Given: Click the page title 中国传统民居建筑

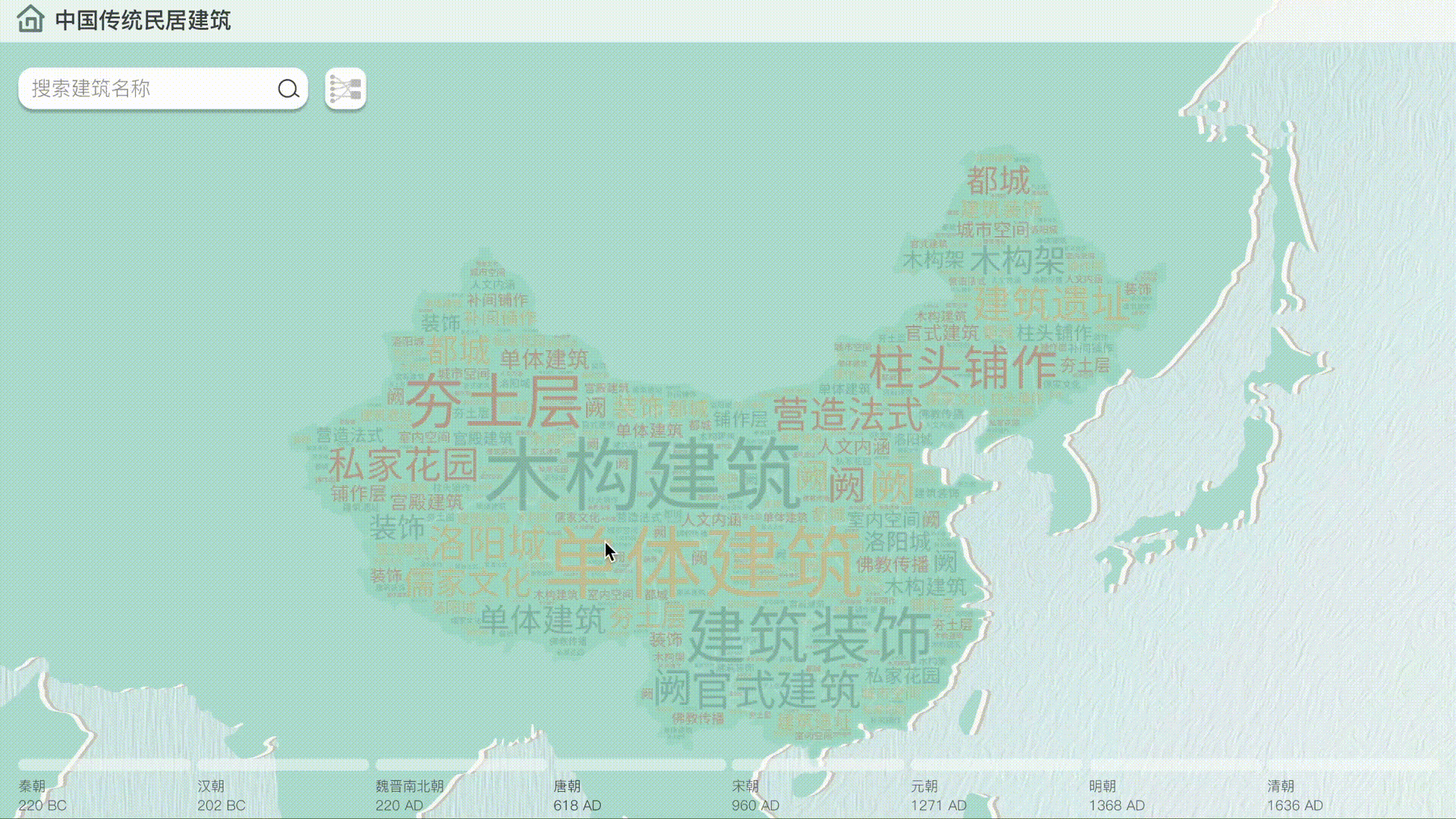Looking at the screenshot, I should (x=143, y=20).
